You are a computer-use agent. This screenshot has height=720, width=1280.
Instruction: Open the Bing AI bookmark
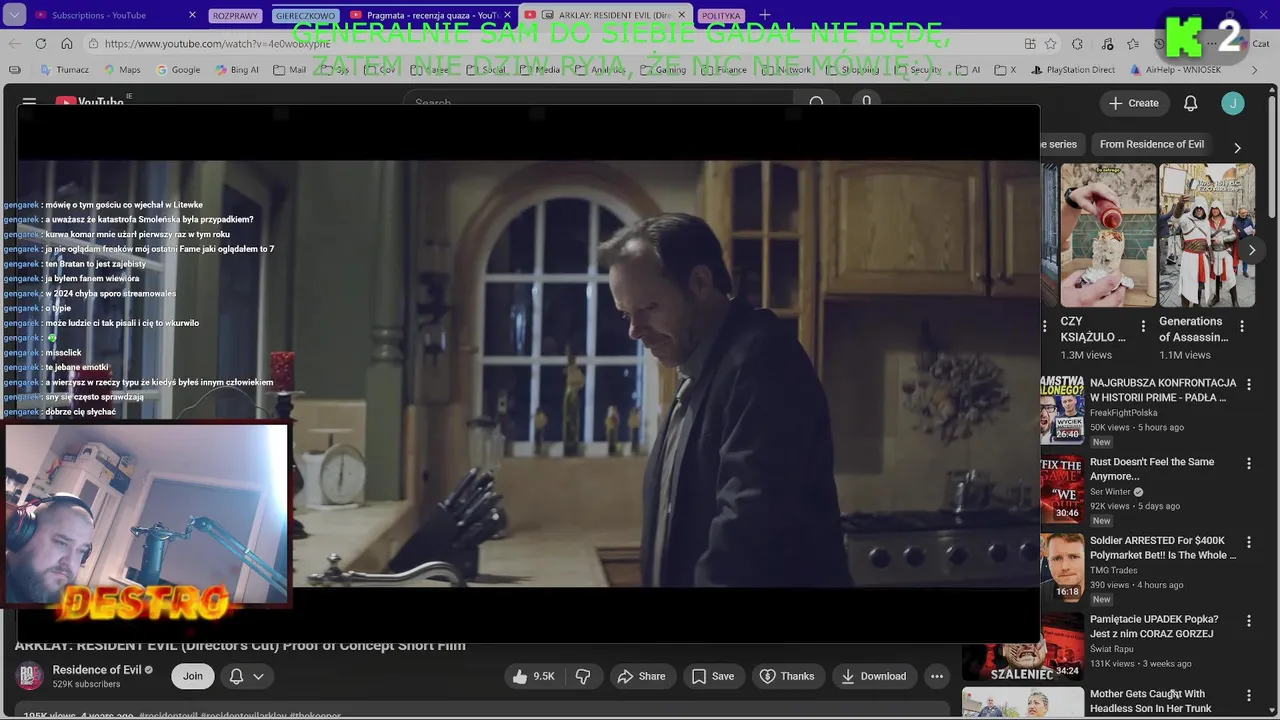[237, 70]
